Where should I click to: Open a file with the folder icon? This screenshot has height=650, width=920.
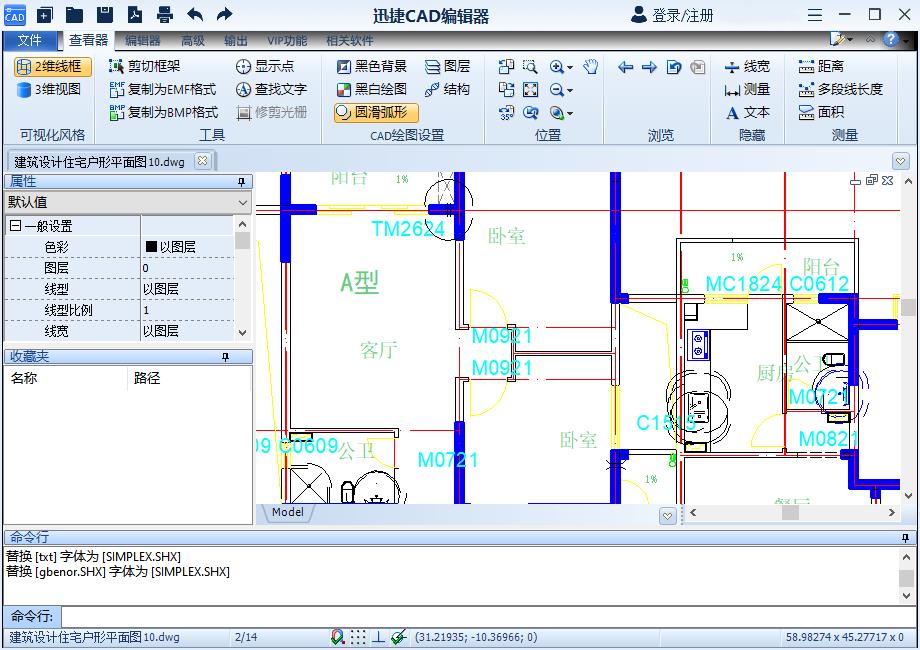(x=75, y=15)
